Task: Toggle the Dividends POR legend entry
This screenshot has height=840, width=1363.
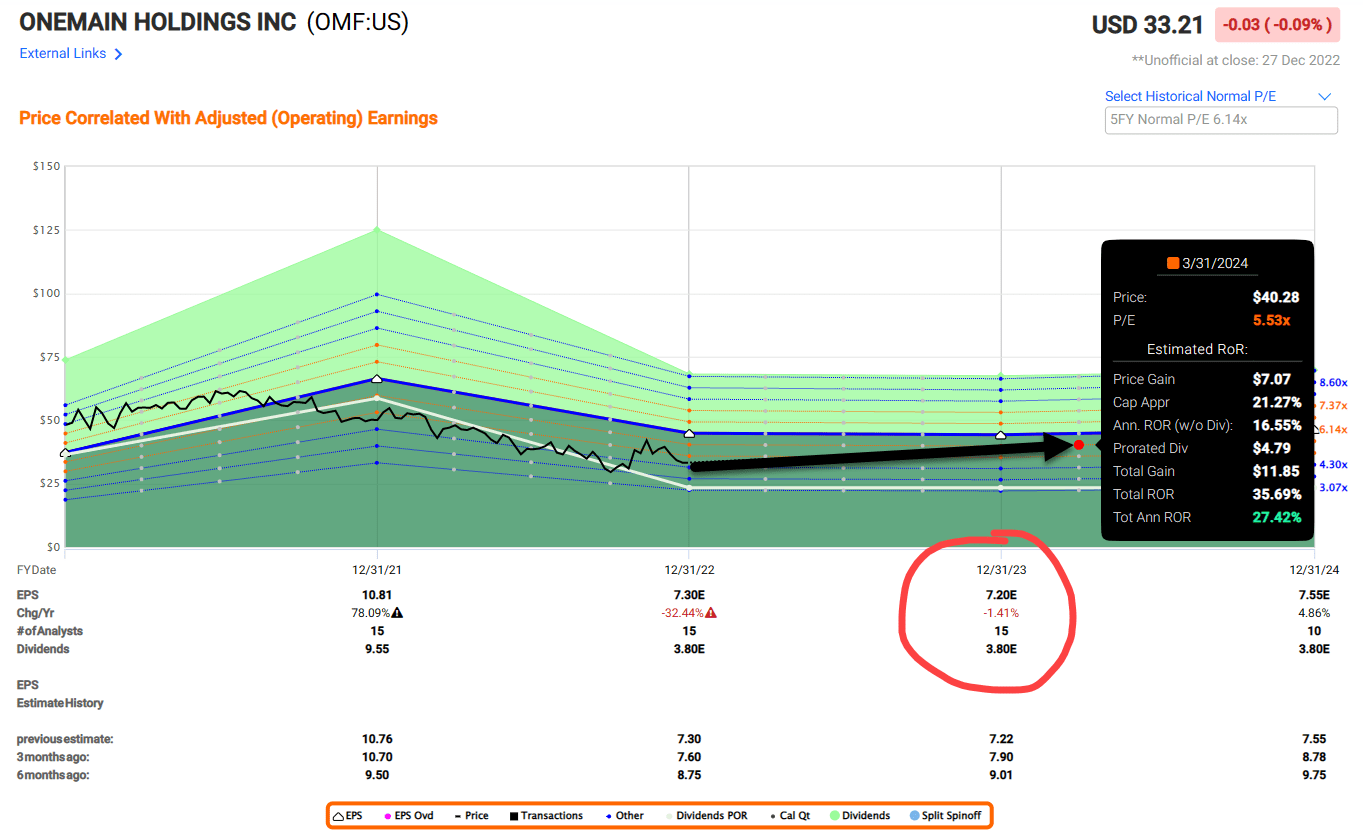Action: click(x=709, y=816)
